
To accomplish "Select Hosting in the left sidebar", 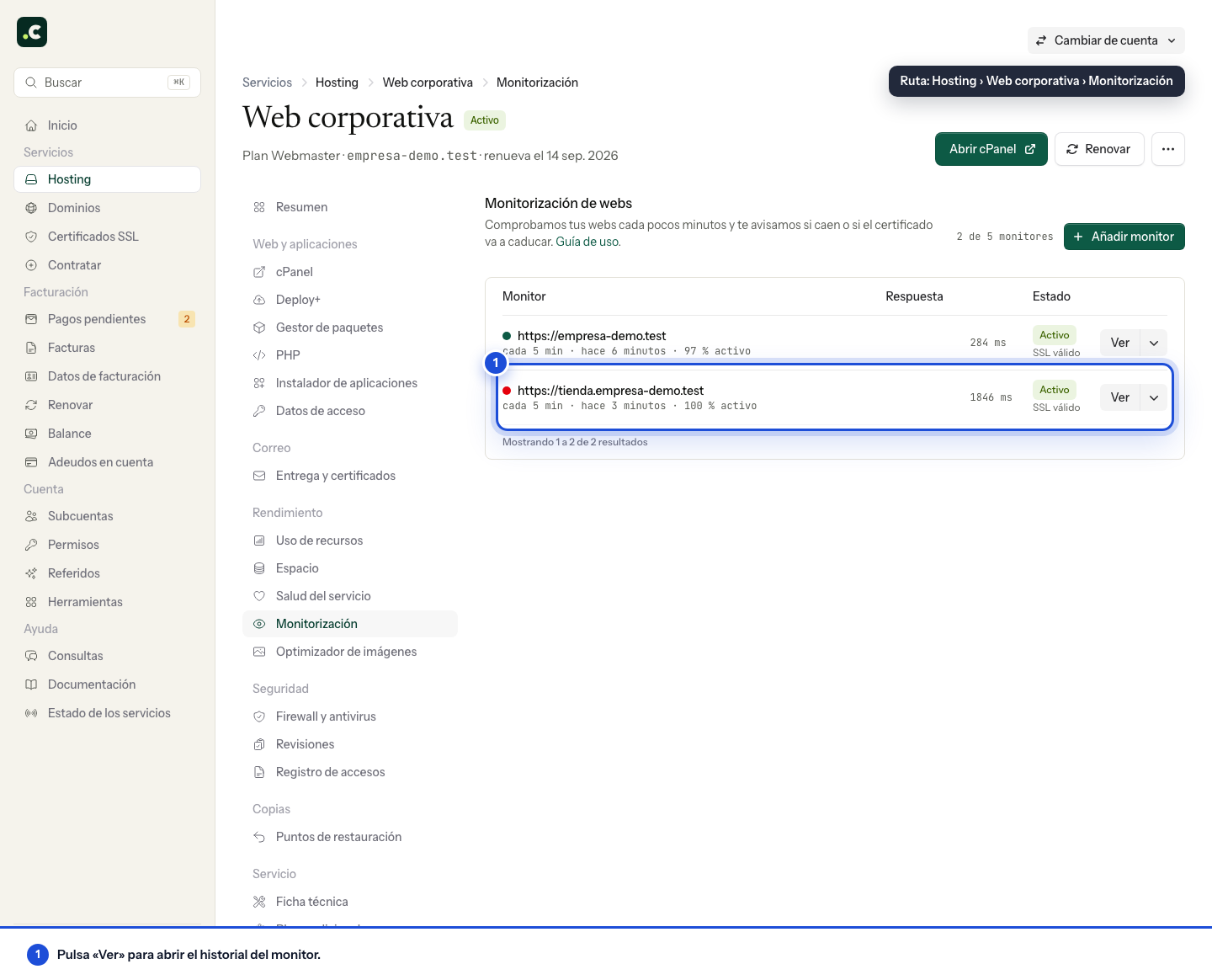I will (x=107, y=179).
